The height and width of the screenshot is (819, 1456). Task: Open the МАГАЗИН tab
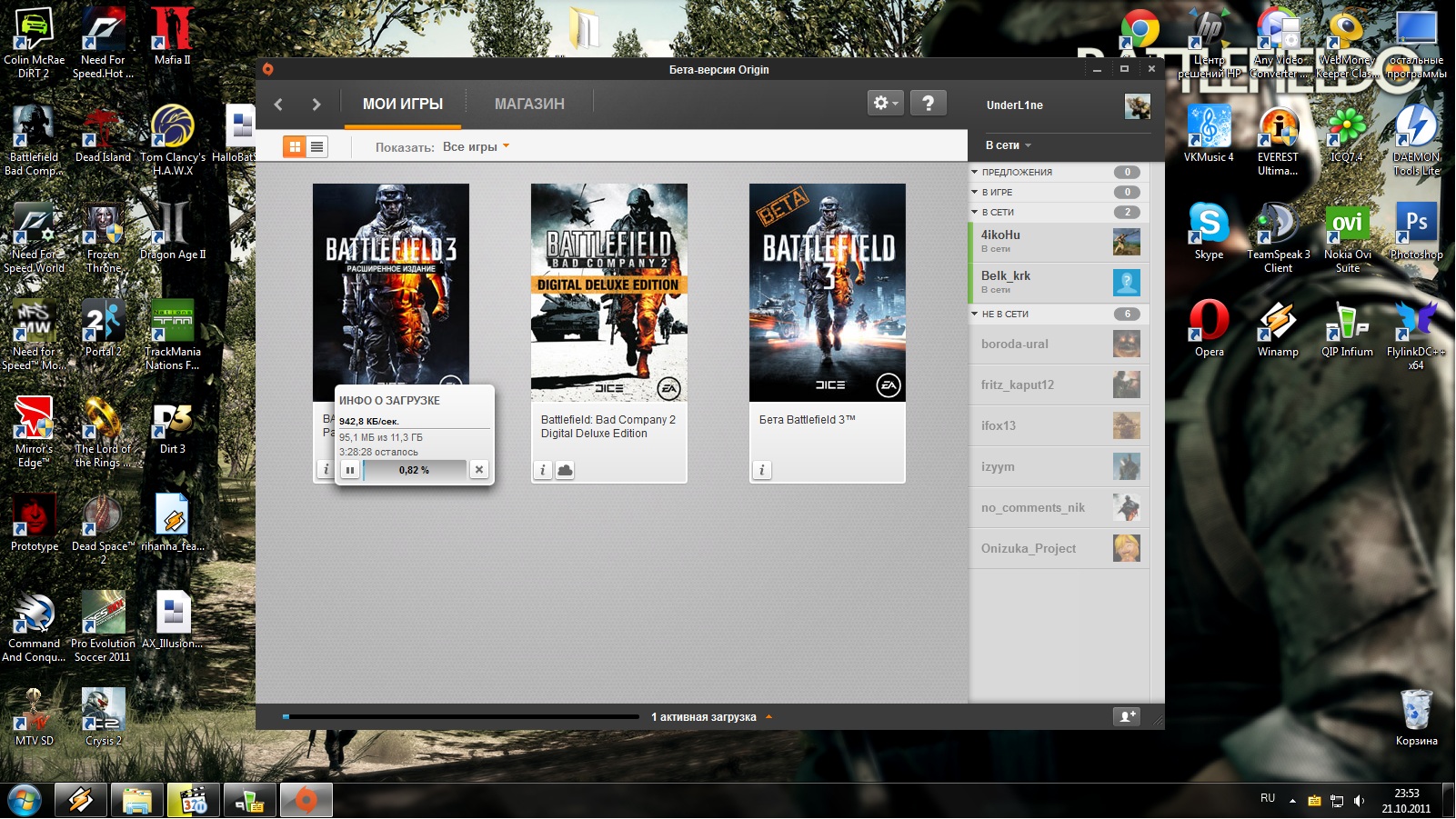coord(529,105)
